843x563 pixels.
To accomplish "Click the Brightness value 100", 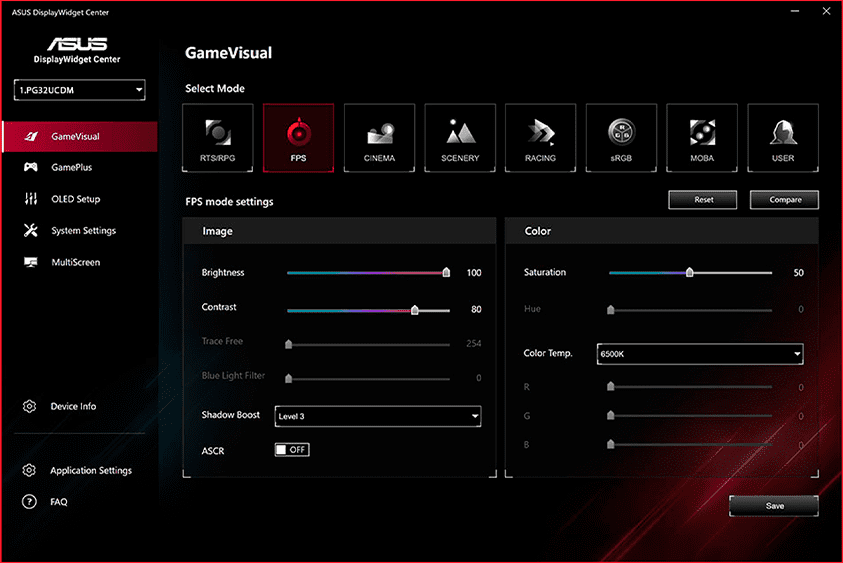I will pos(474,273).
